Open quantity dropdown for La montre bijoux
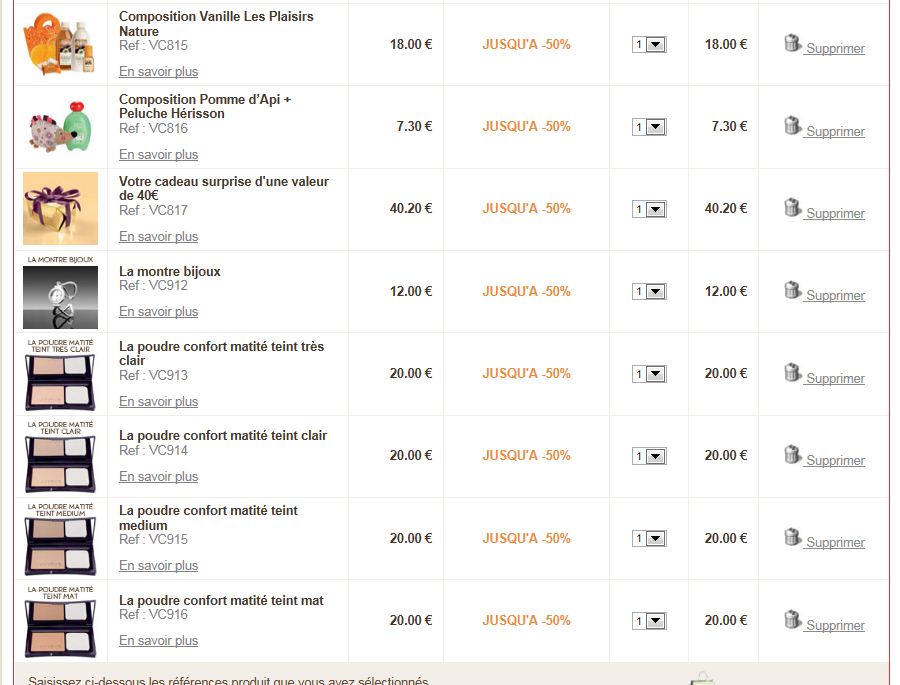This screenshot has height=685, width=900. tap(649, 292)
